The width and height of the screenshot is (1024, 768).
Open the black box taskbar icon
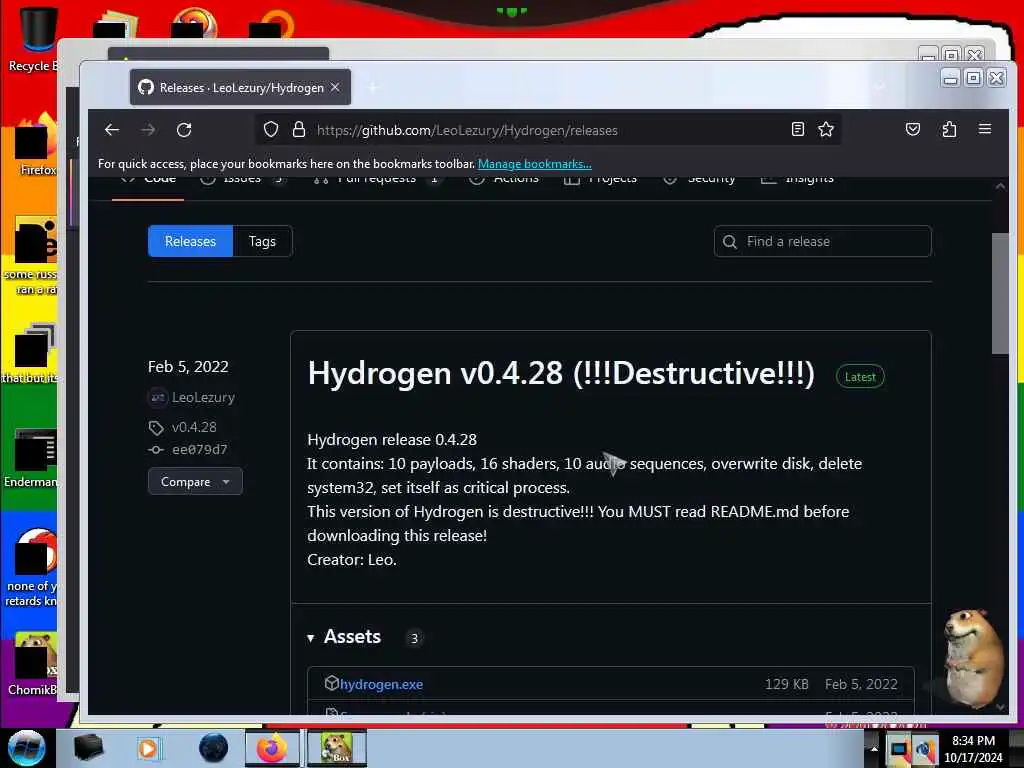click(88, 748)
